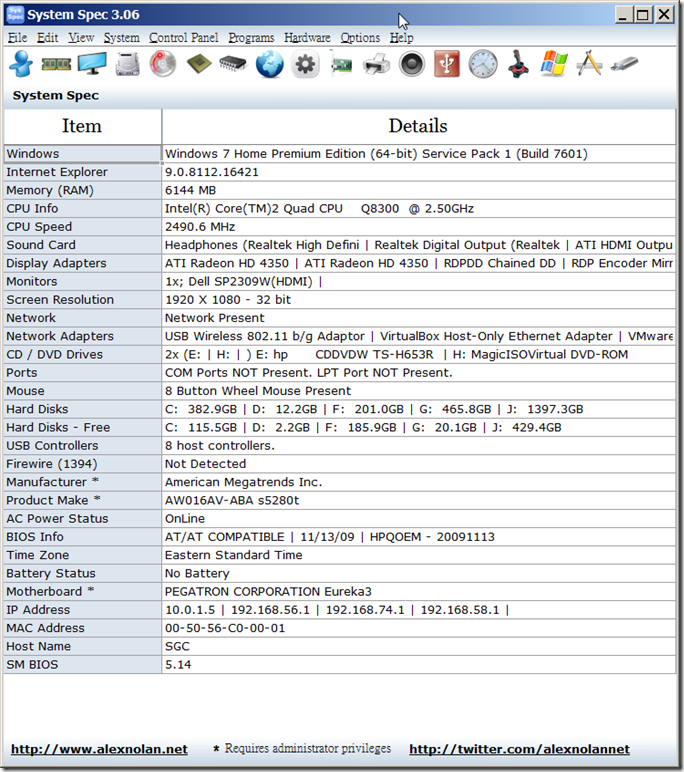Open the Options menu

pos(360,38)
